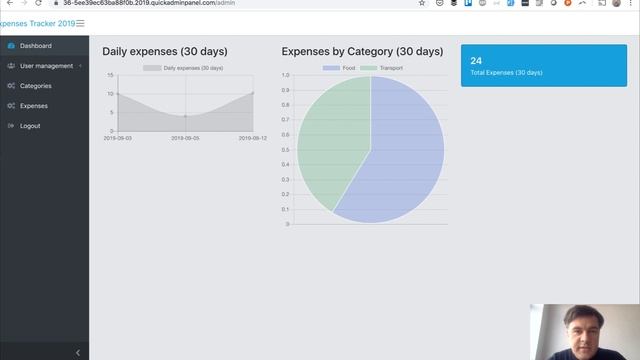This screenshot has width=640, height=360.
Task: Toggle the sidebar with the hamburger icon
Action: (80, 23)
